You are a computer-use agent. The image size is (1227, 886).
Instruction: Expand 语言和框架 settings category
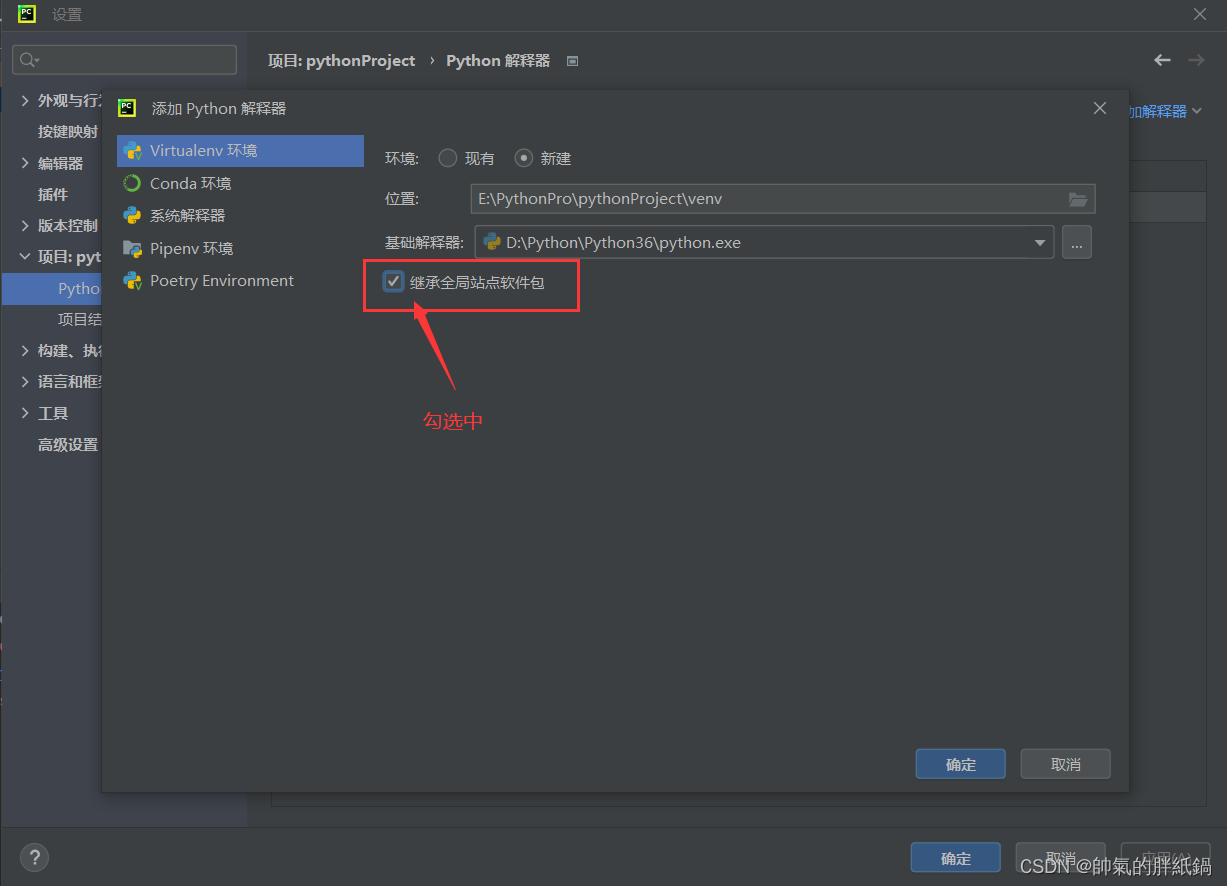click(25, 381)
